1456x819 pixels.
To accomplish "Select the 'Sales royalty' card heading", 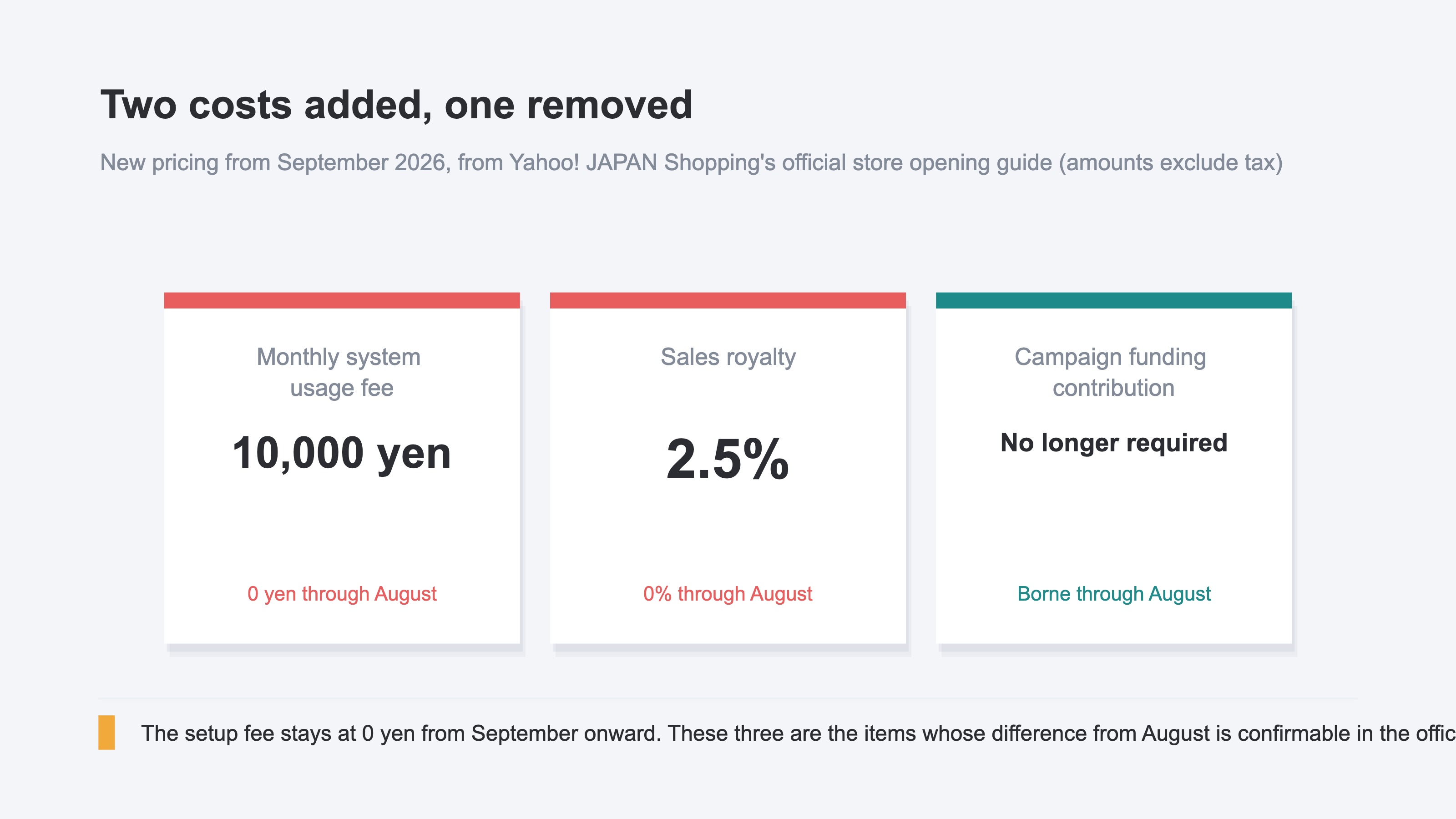I will pos(728,357).
